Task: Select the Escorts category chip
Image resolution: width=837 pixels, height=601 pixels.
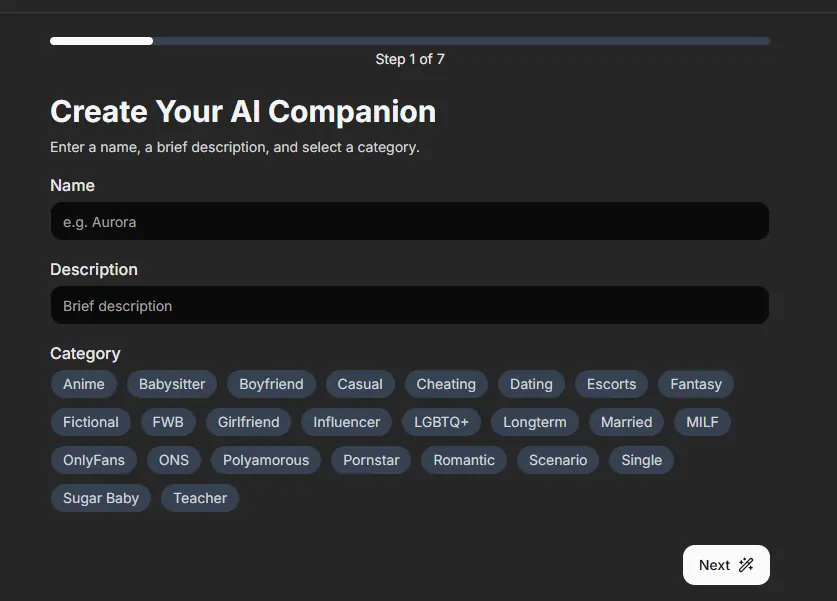Action: (612, 384)
